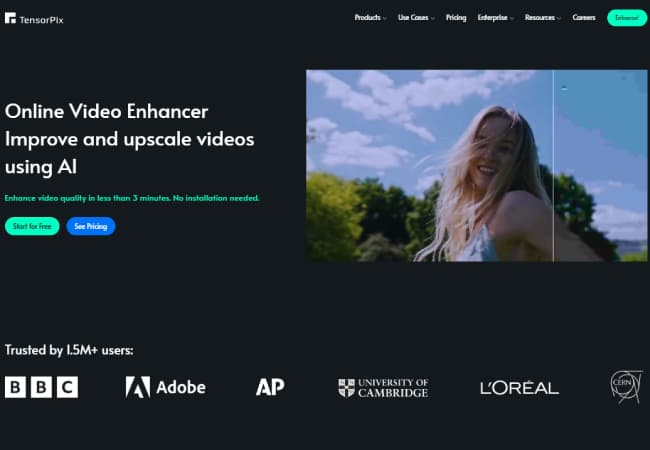This screenshot has height=450, width=650.
Task: Expand the Products dropdown menu
Action: point(370,18)
